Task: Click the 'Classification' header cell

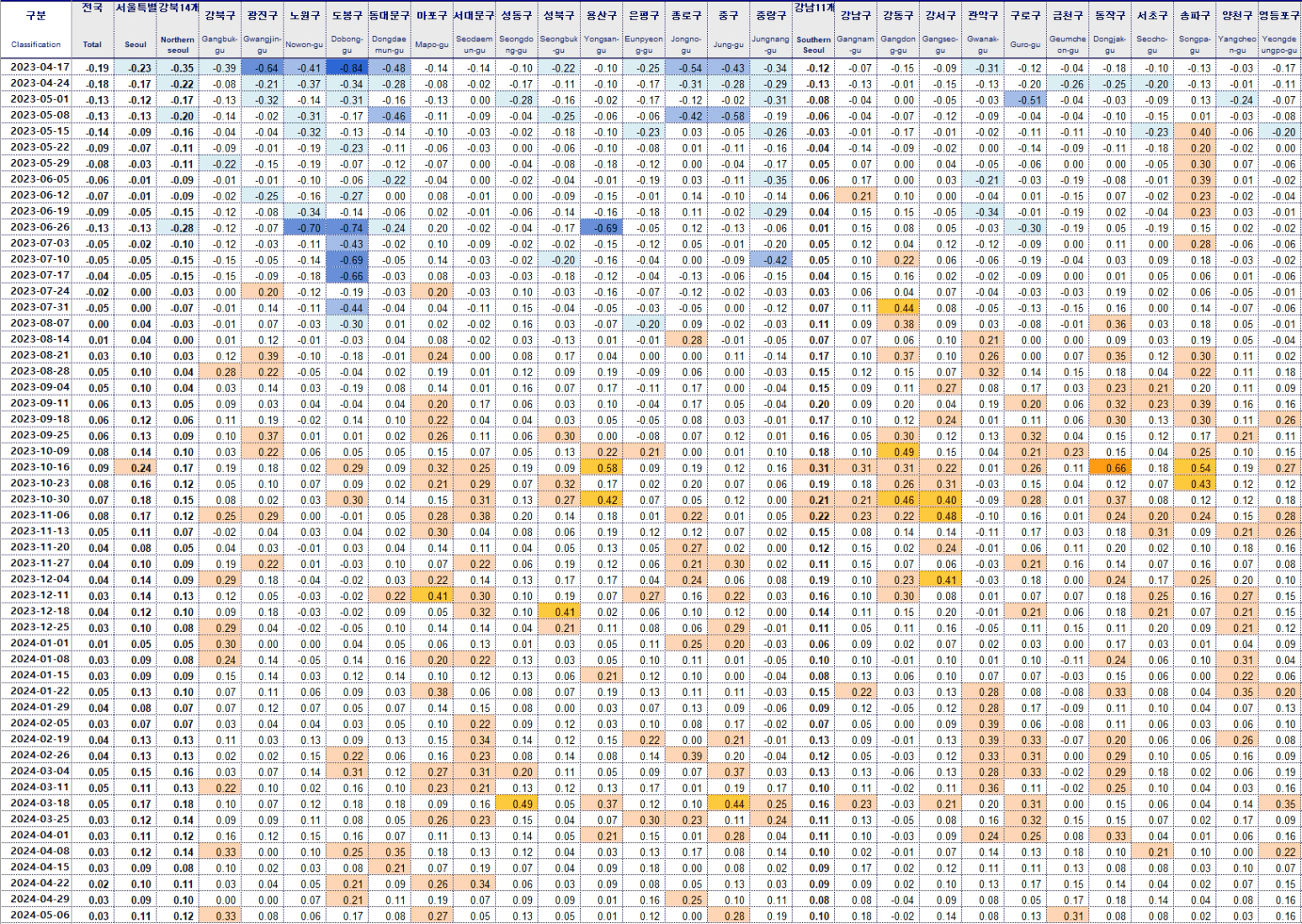Action: tap(36, 45)
